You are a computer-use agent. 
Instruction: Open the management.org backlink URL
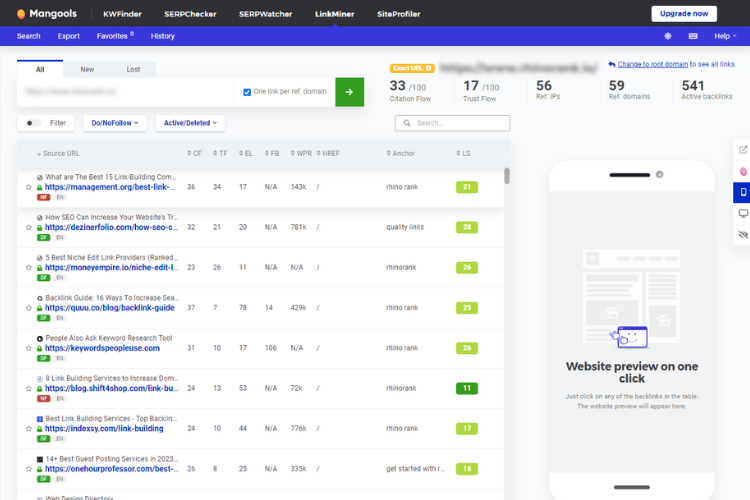click(110, 187)
